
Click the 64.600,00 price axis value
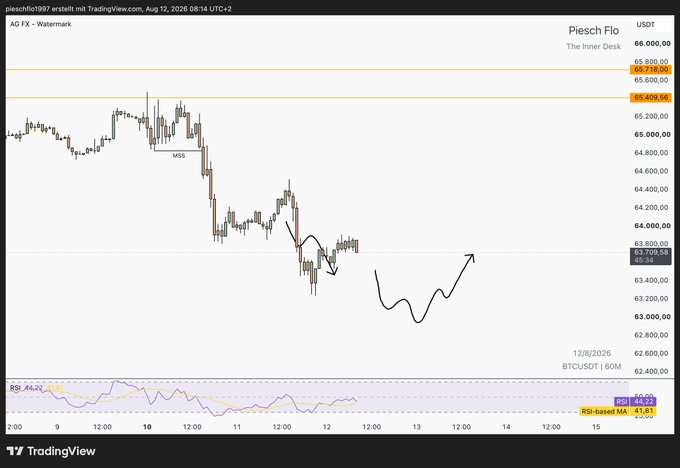click(x=651, y=171)
